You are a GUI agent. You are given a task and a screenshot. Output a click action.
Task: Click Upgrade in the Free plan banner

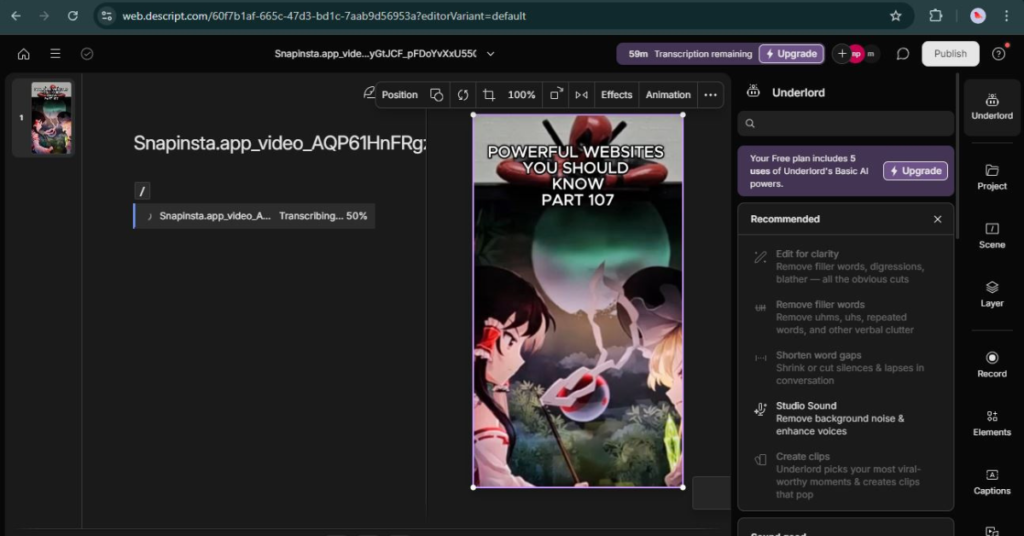tap(915, 171)
